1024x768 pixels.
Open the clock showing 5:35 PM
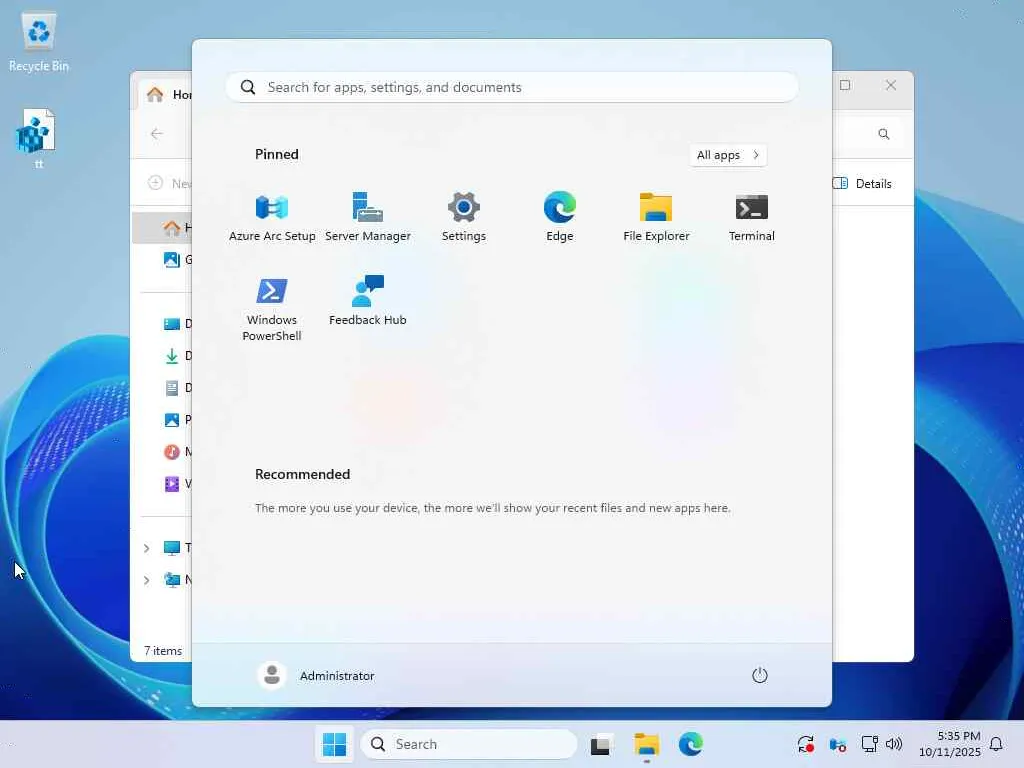(950, 744)
